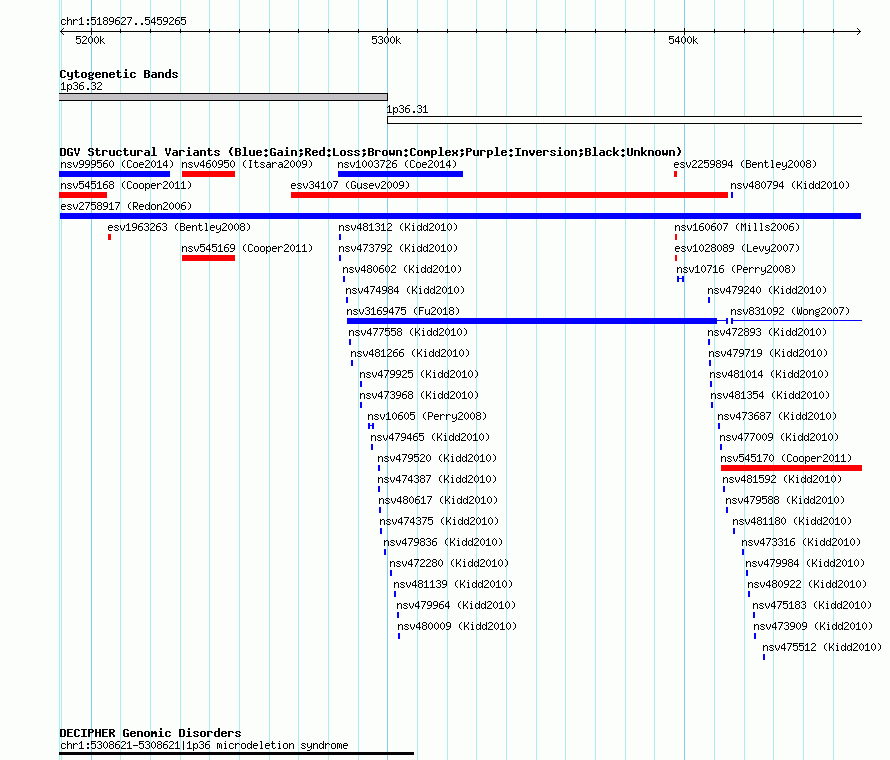Click nsv473316 (Kidd2010) label
Viewport: 890px width, 760px height.
click(x=801, y=542)
